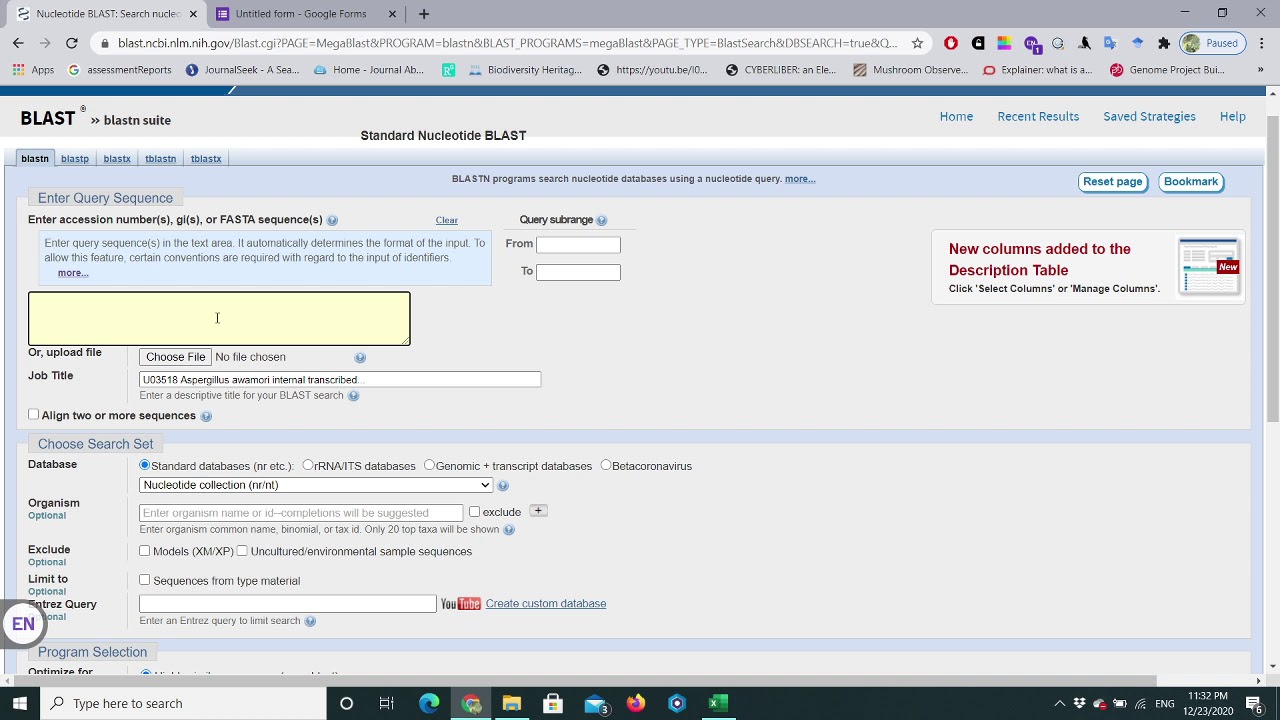Open help icon next to database dropdown
1280x720 pixels.
click(x=503, y=486)
